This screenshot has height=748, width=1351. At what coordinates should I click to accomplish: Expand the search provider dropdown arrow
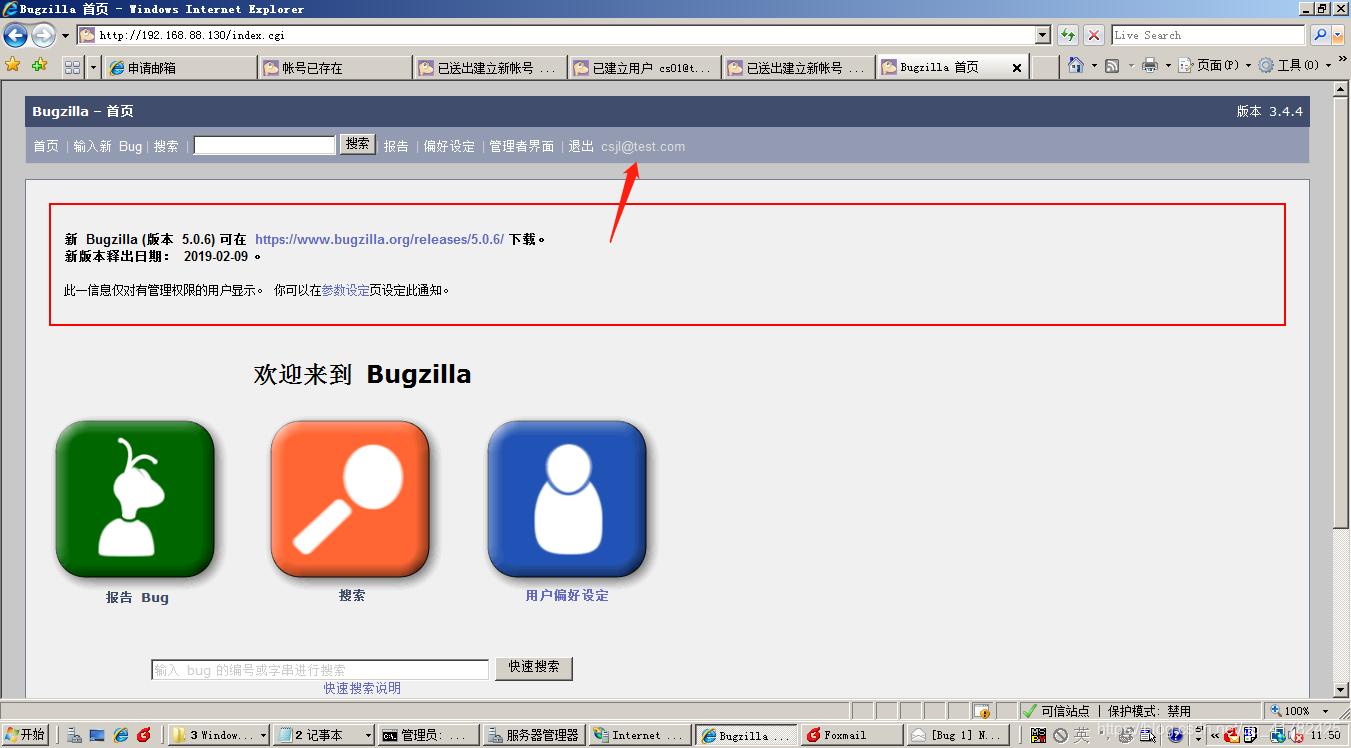pos(1340,35)
